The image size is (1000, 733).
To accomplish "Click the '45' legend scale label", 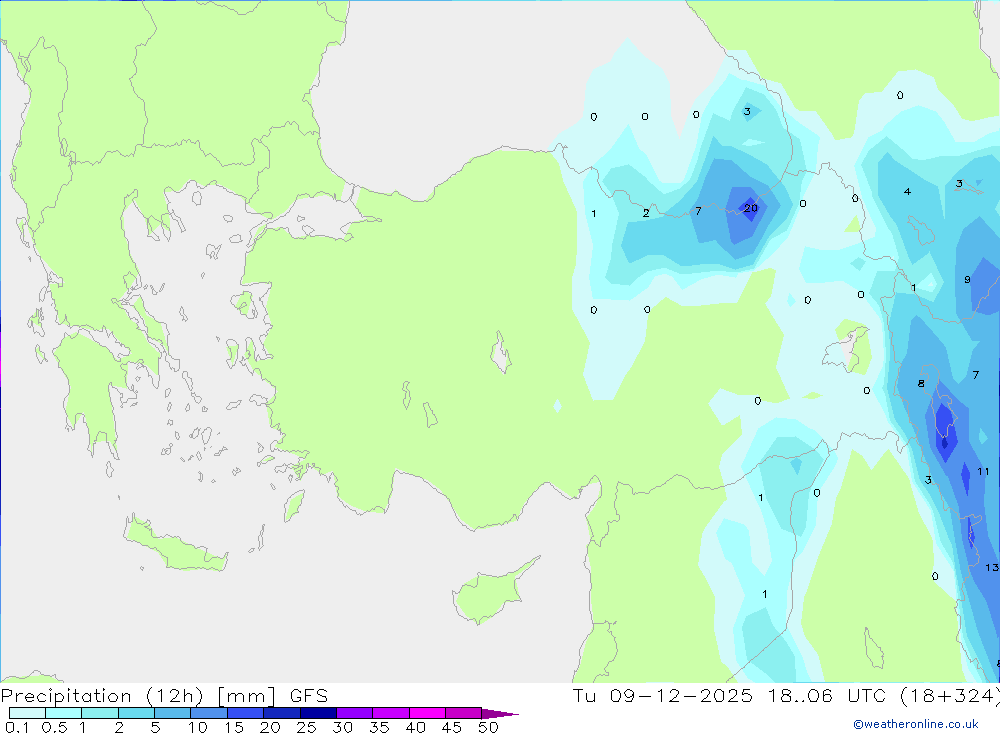I will coord(452,727).
